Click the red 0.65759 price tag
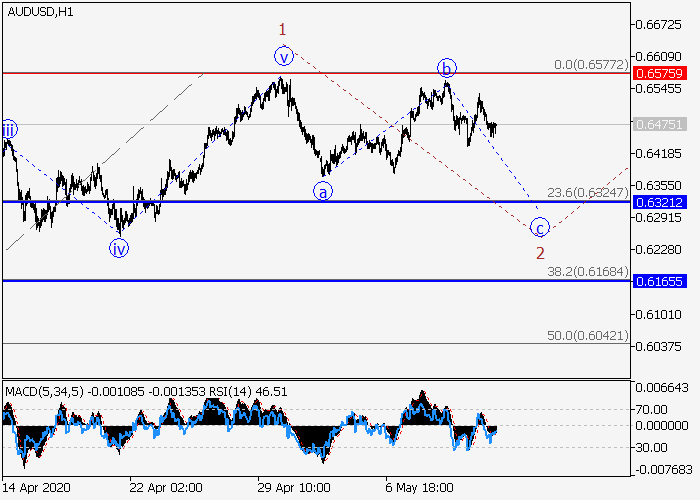 659,74
